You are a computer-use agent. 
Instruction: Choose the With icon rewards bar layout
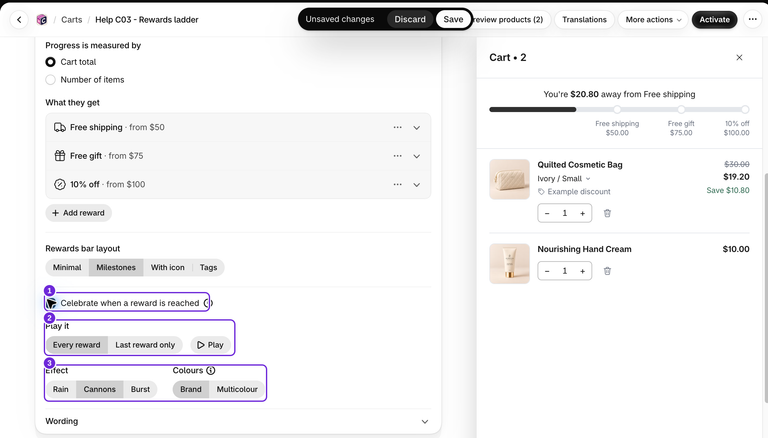pos(168,268)
